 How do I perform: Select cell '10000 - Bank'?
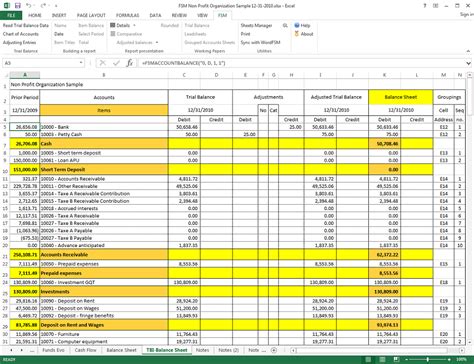104,127
